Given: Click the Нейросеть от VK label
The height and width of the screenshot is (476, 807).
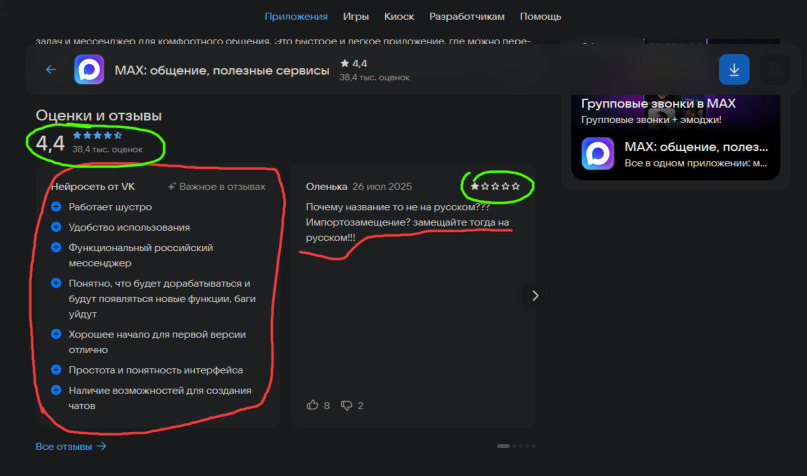Looking at the screenshot, I should coord(93,186).
